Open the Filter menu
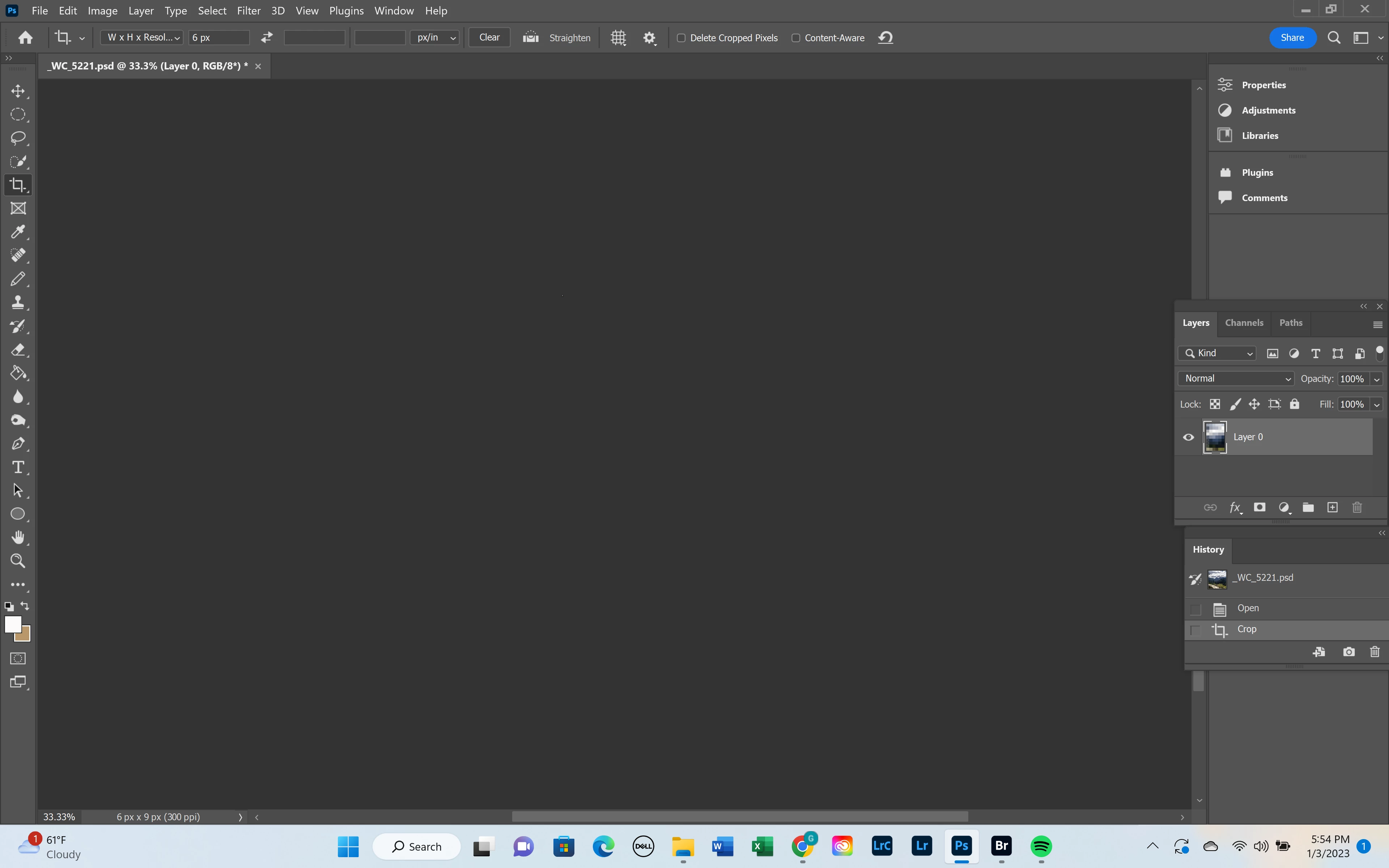The image size is (1389, 868). (249, 10)
